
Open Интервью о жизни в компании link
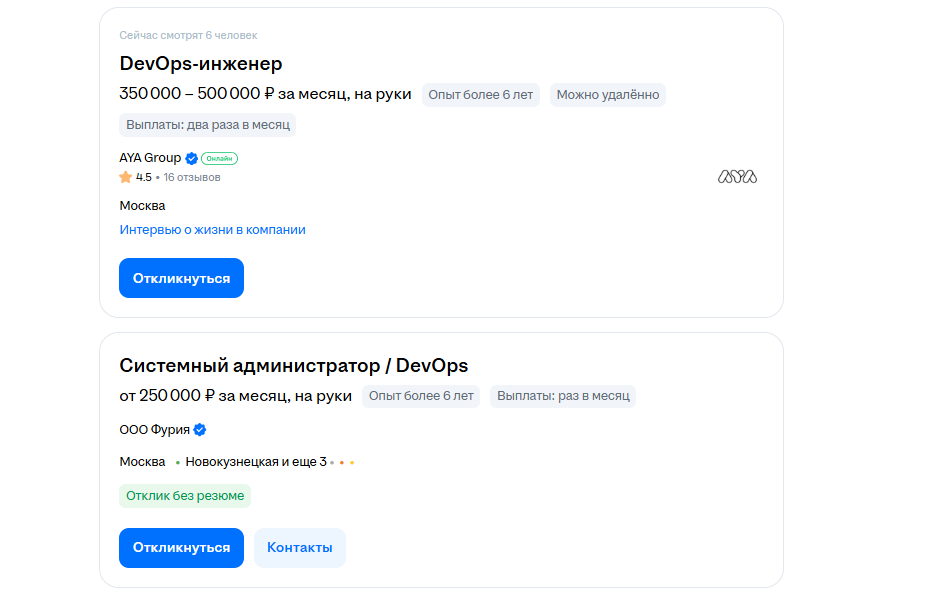[215, 229]
